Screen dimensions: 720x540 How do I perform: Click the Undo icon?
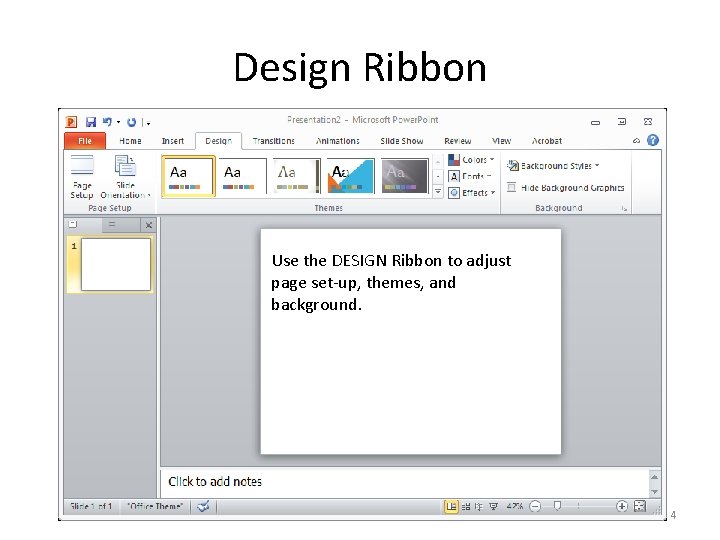(x=107, y=122)
